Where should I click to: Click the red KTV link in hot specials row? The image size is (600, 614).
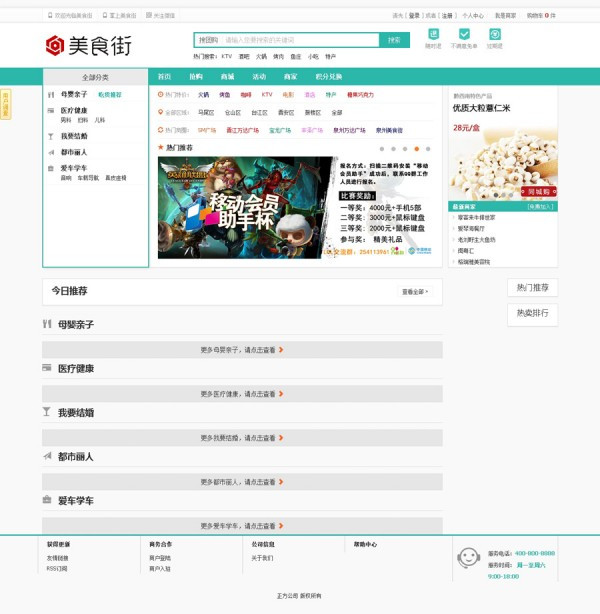pos(267,94)
